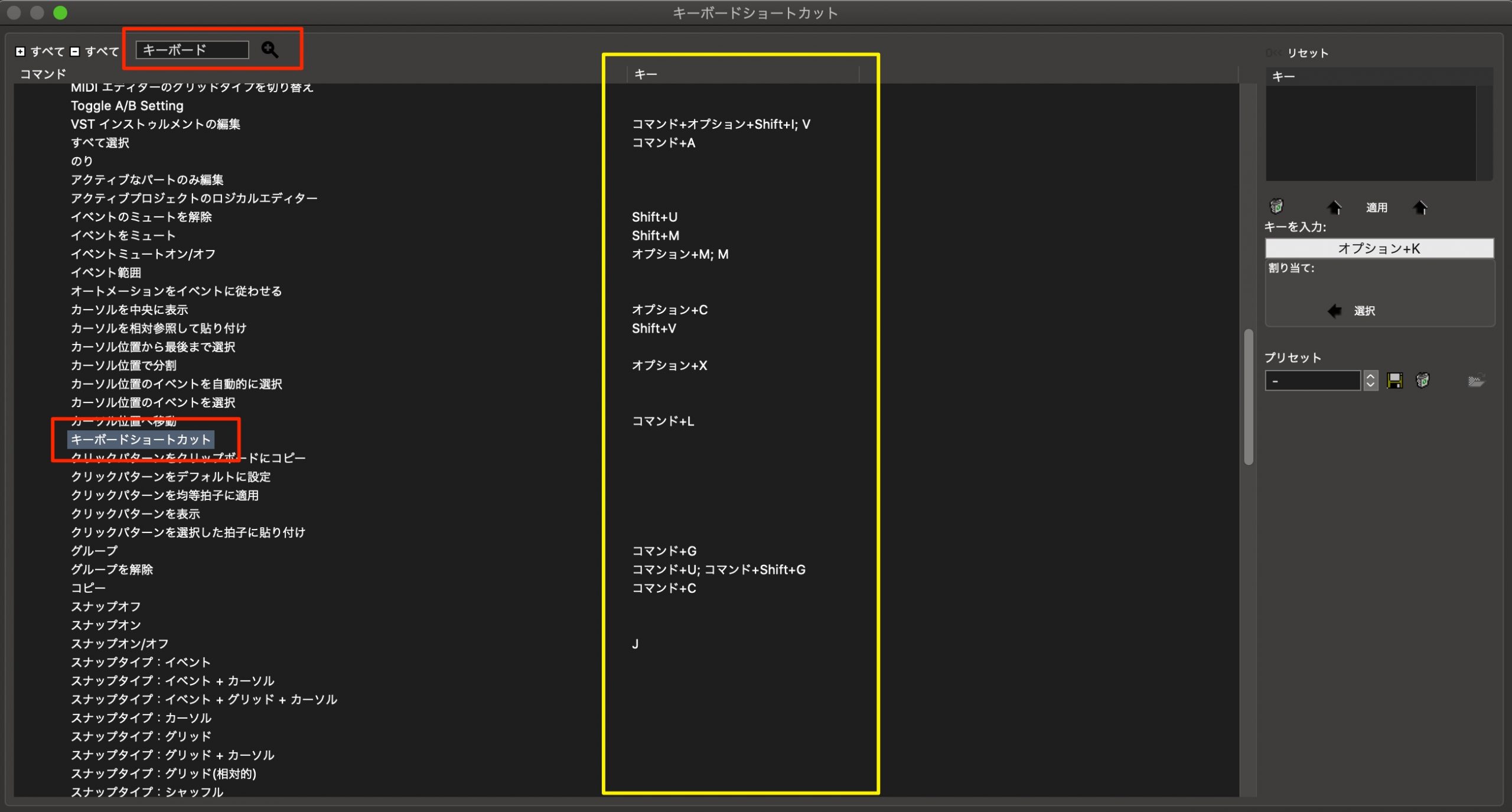Screen dimensions: 1512x812
Task: Select カーソル位置から最後まで選択 command
Action: pyautogui.click(x=153, y=347)
